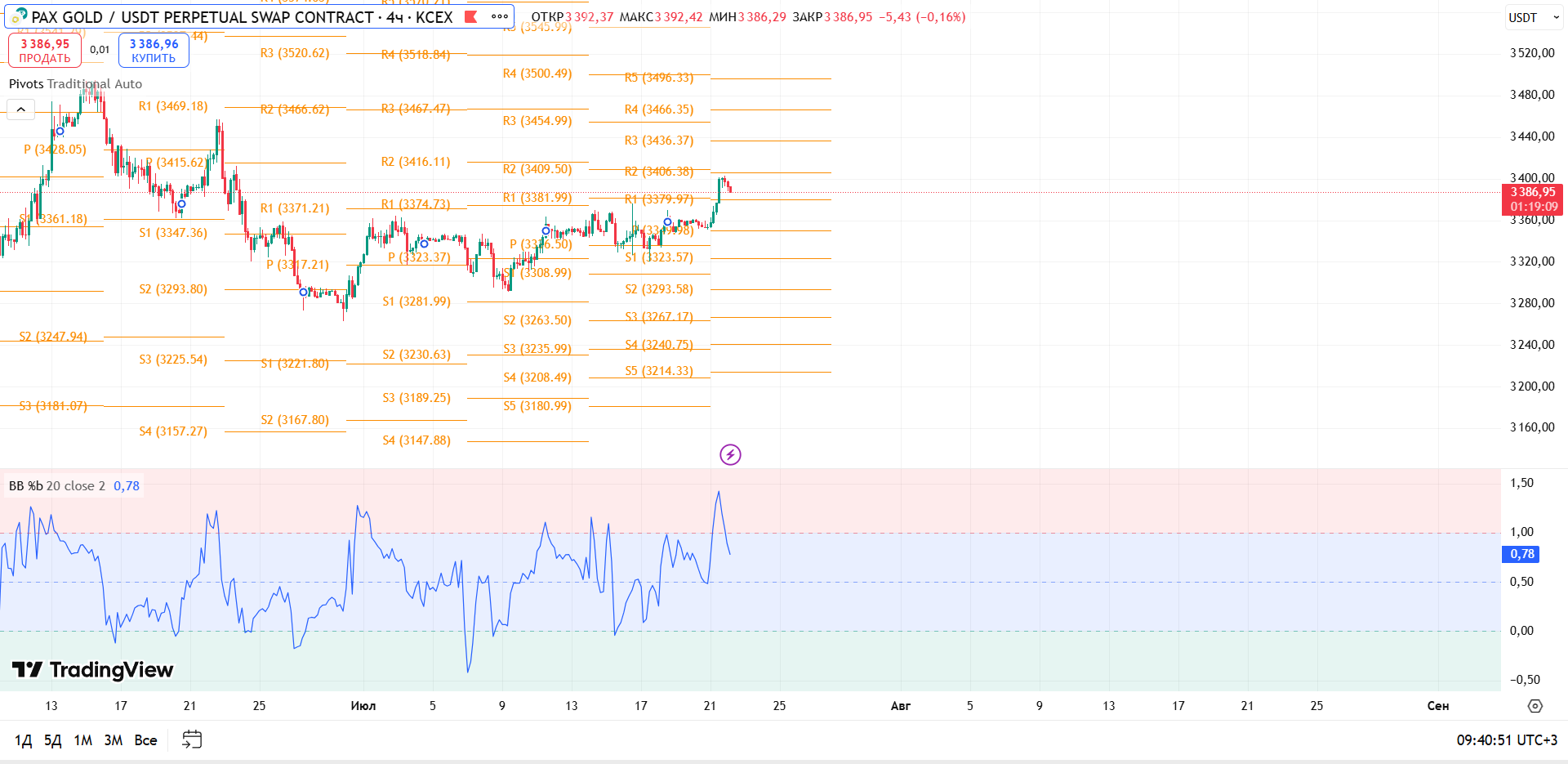Click the ОТКР 3392,37 open value
The width and height of the screenshot is (1568, 764).
coord(572,17)
